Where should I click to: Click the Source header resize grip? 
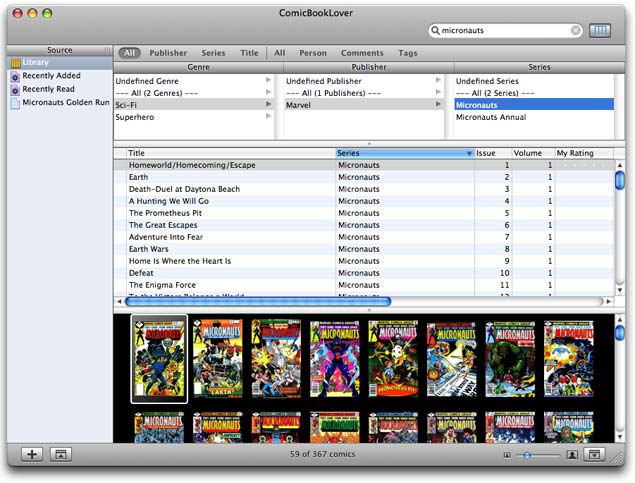pos(108,50)
